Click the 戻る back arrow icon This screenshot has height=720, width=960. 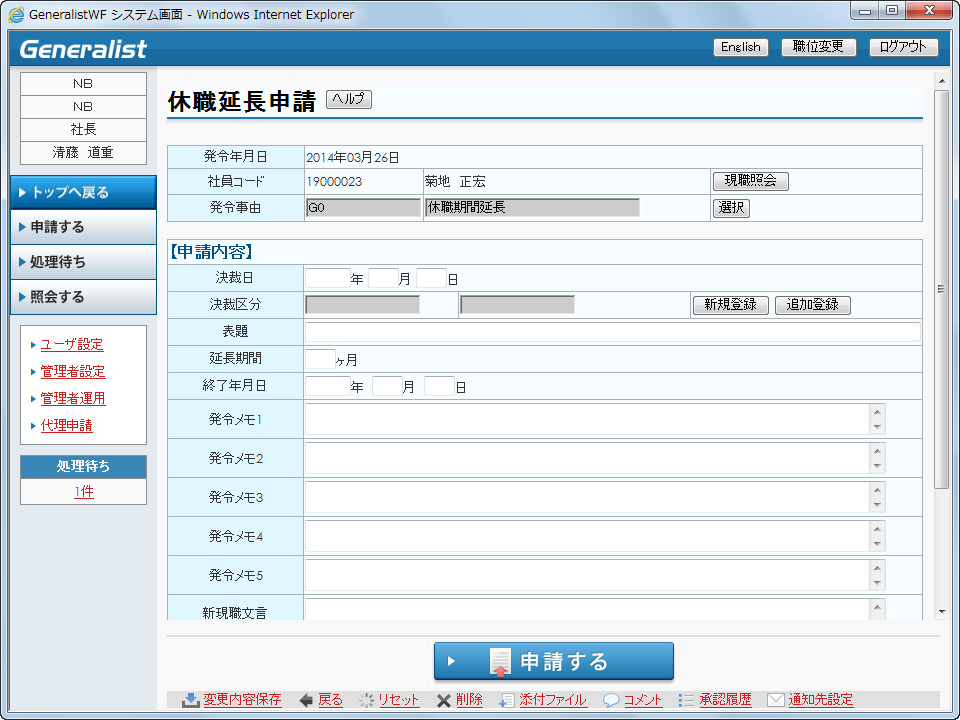pos(306,700)
